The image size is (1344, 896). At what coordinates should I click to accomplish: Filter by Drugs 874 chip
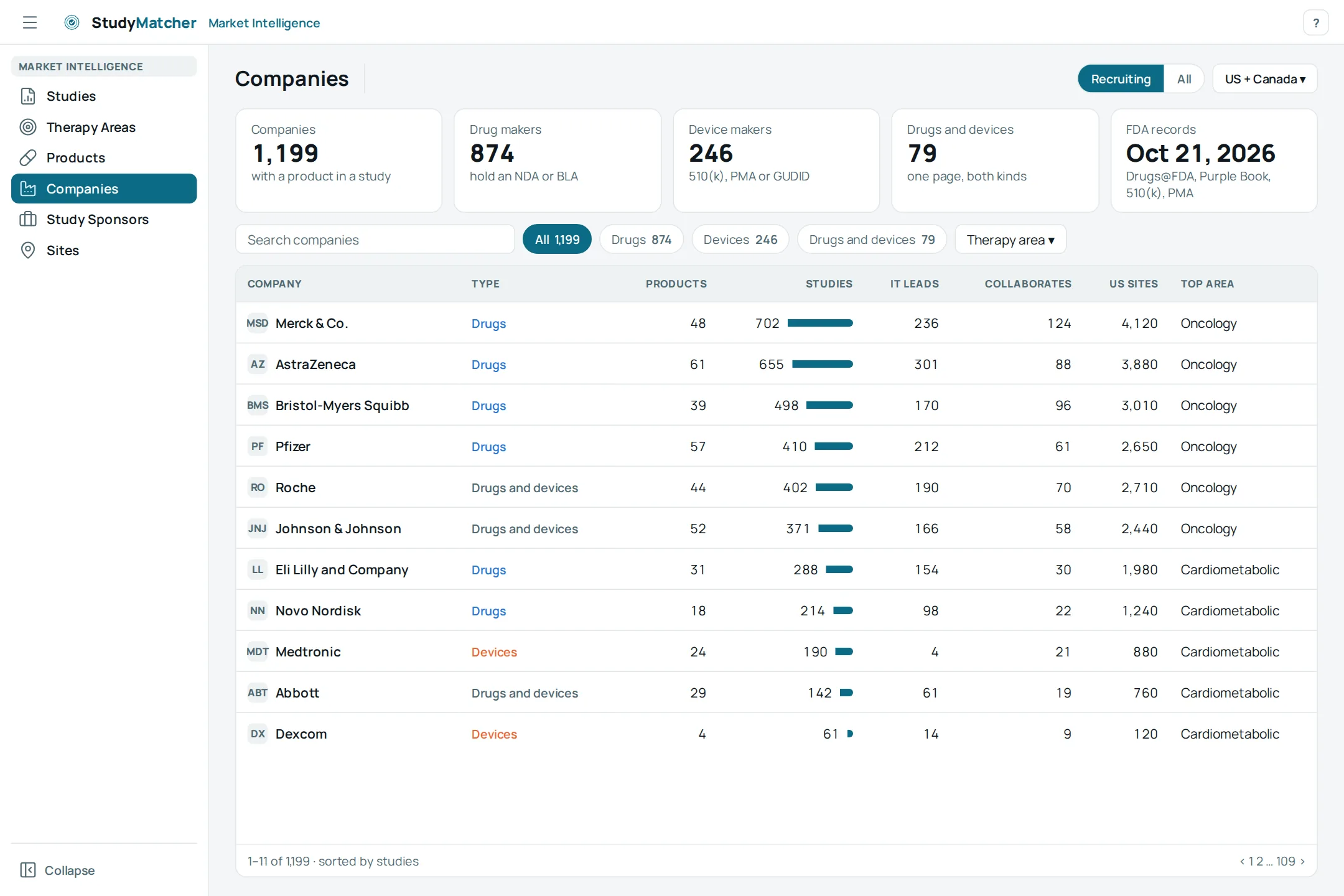tap(641, 240)
